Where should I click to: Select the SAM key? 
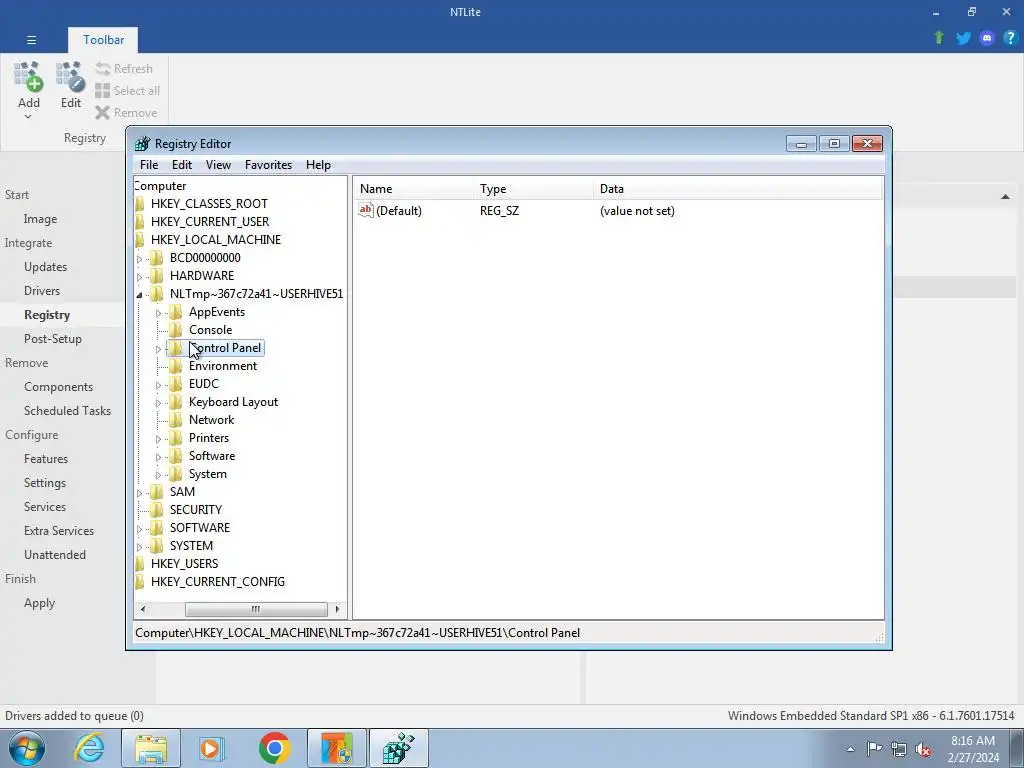tap(182, 492)
